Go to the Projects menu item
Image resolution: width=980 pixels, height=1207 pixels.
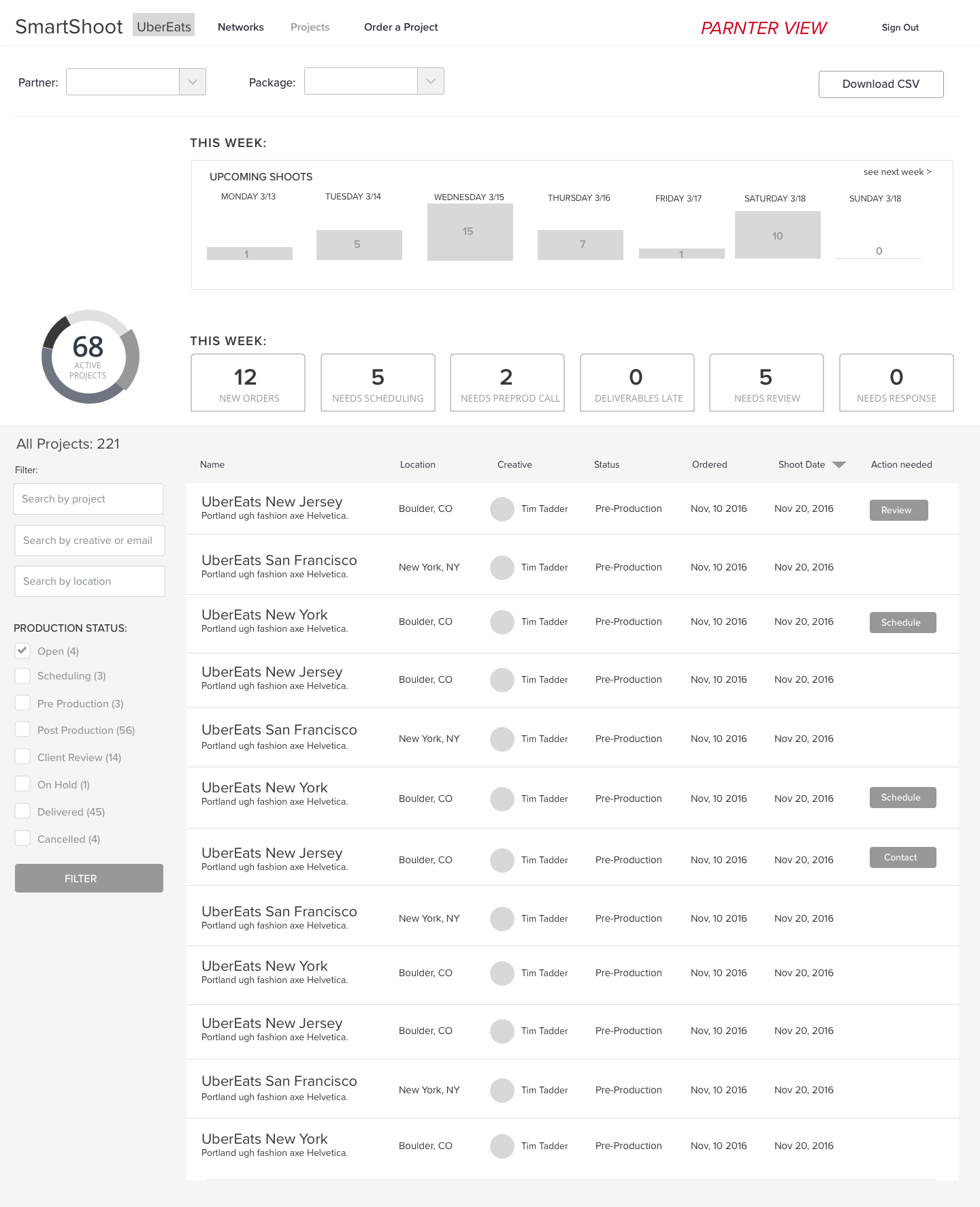[310, 27]
